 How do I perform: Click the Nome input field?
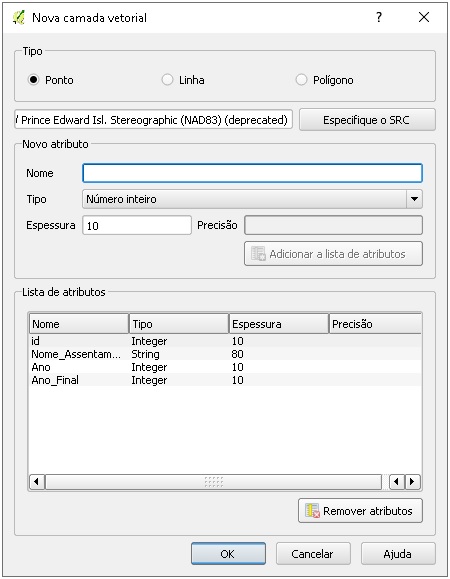pyautogui.click(x=253, y=173)
